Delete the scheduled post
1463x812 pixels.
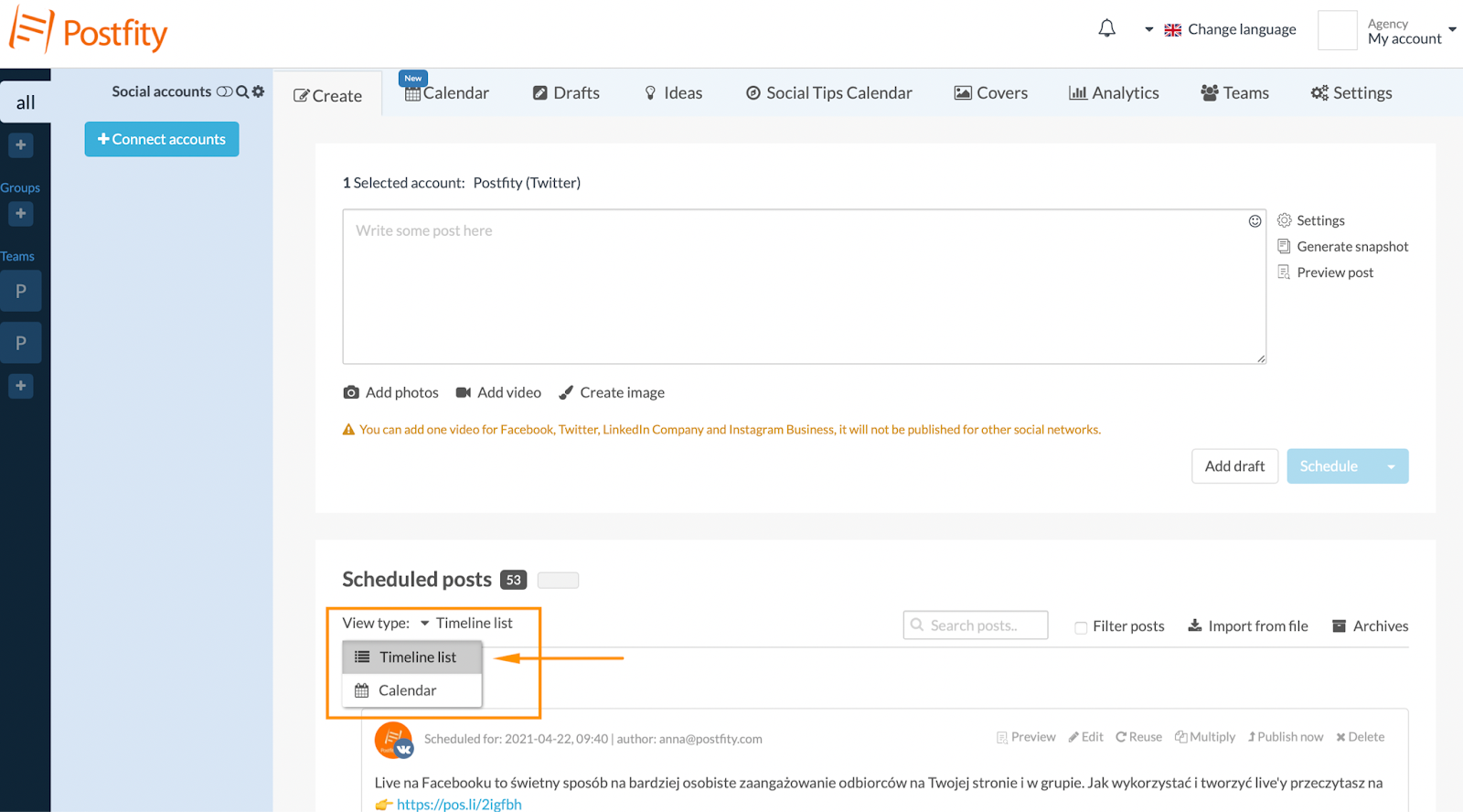pyautogui.click(x=1360, y=737)
